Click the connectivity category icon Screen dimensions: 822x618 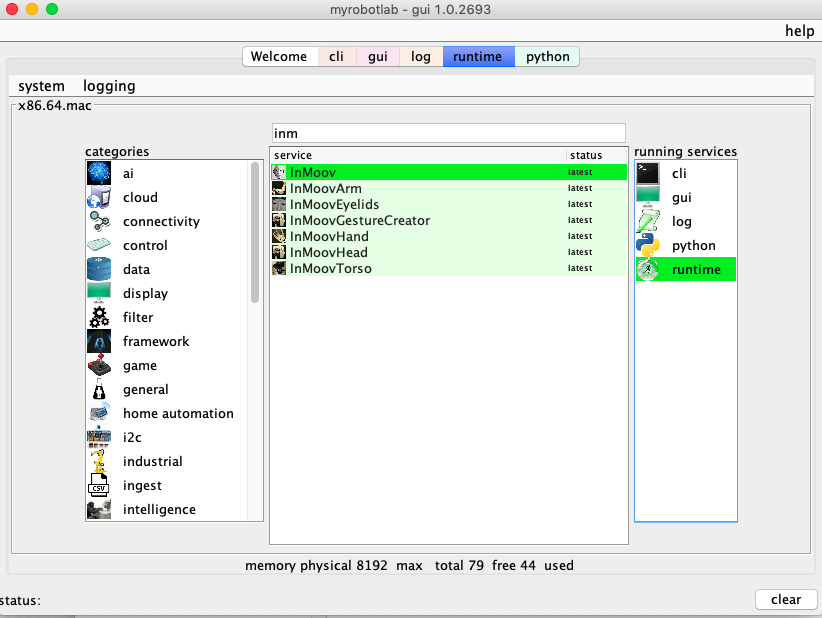[x=99, y=221]
